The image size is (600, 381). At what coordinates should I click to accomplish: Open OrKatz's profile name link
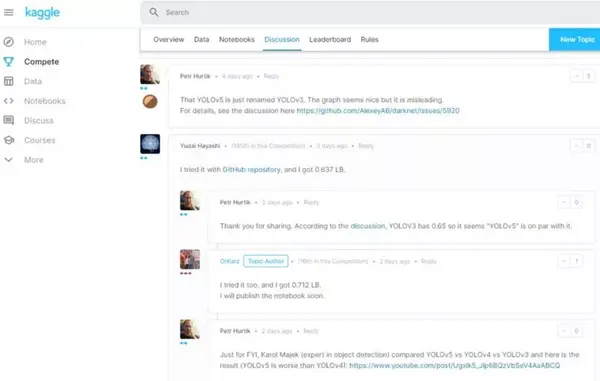230,261
